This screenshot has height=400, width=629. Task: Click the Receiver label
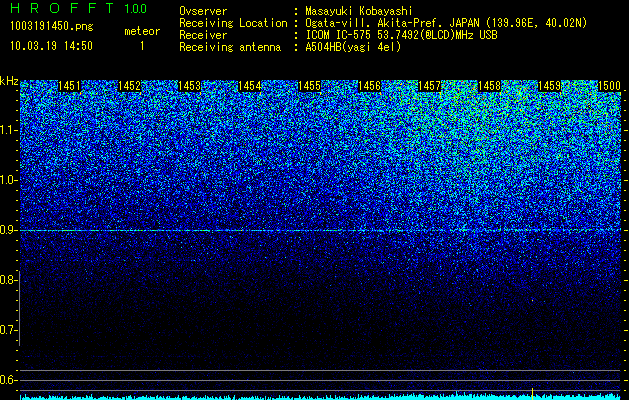(x=203, y=35)
